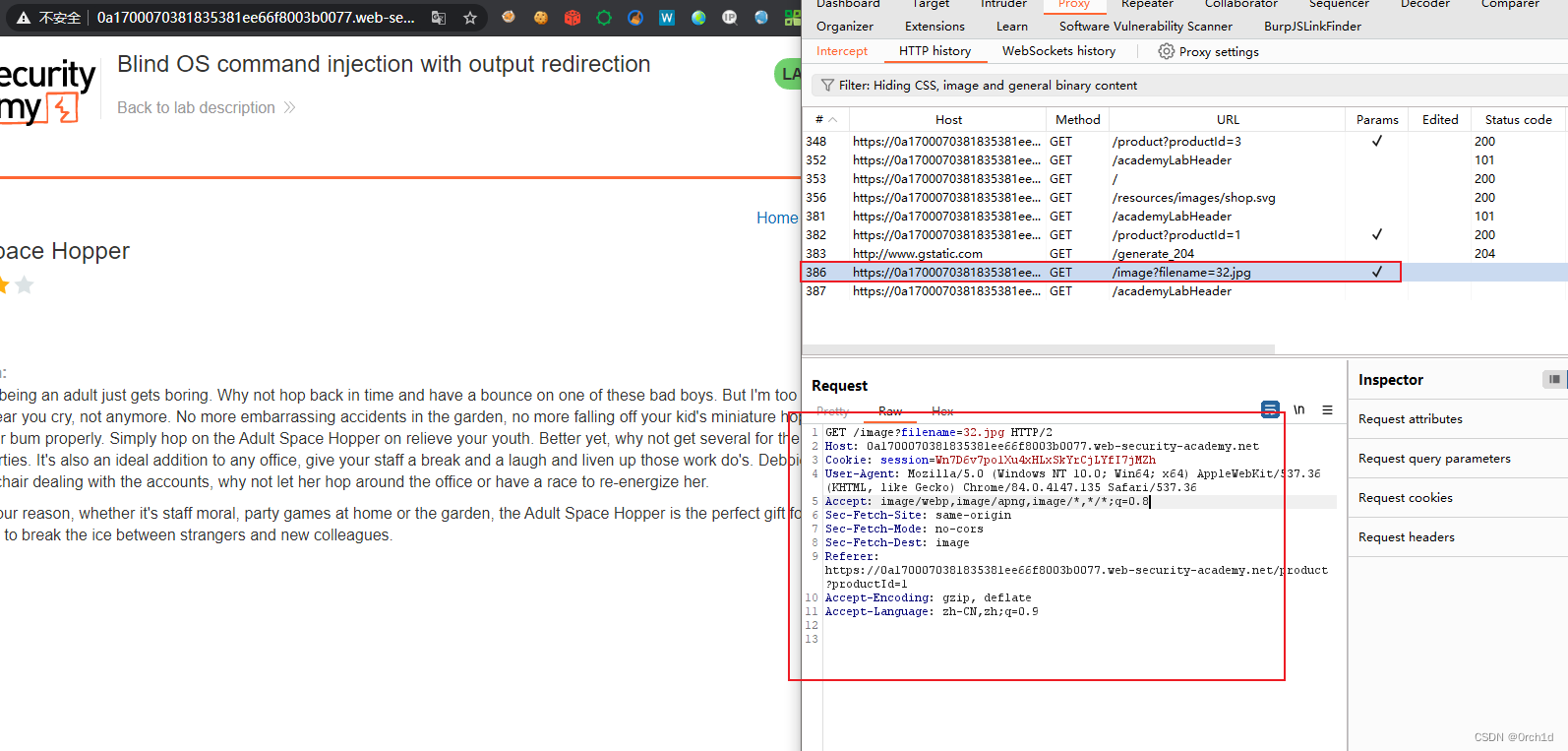Open the Learn tab
The width and height of the screenshot is (1568, 751).
[x=1012, y=27]
